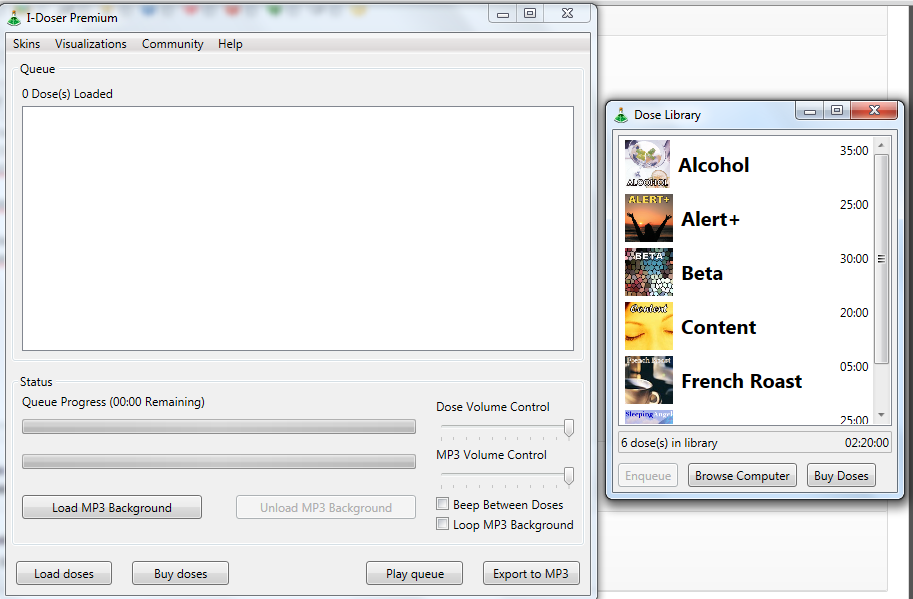Click Browse Computer in Dose Library

pyautogui.click(x=742, y=476)
